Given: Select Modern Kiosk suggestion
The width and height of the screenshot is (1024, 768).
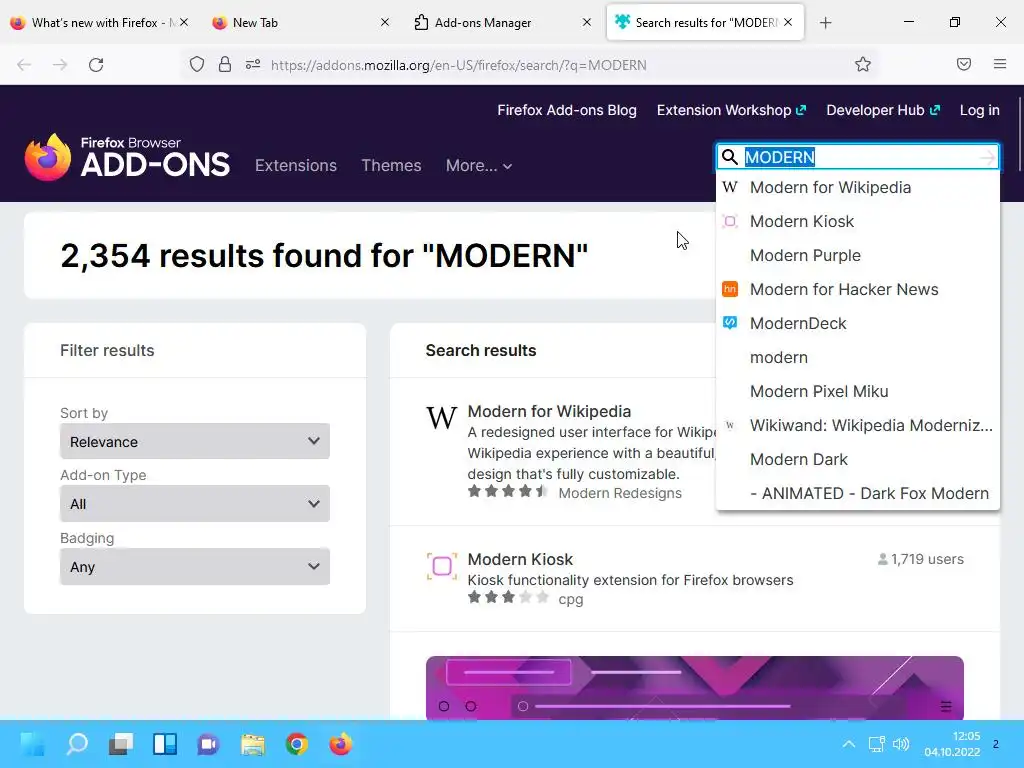Looking at the screenshot, I should (857, 221).
